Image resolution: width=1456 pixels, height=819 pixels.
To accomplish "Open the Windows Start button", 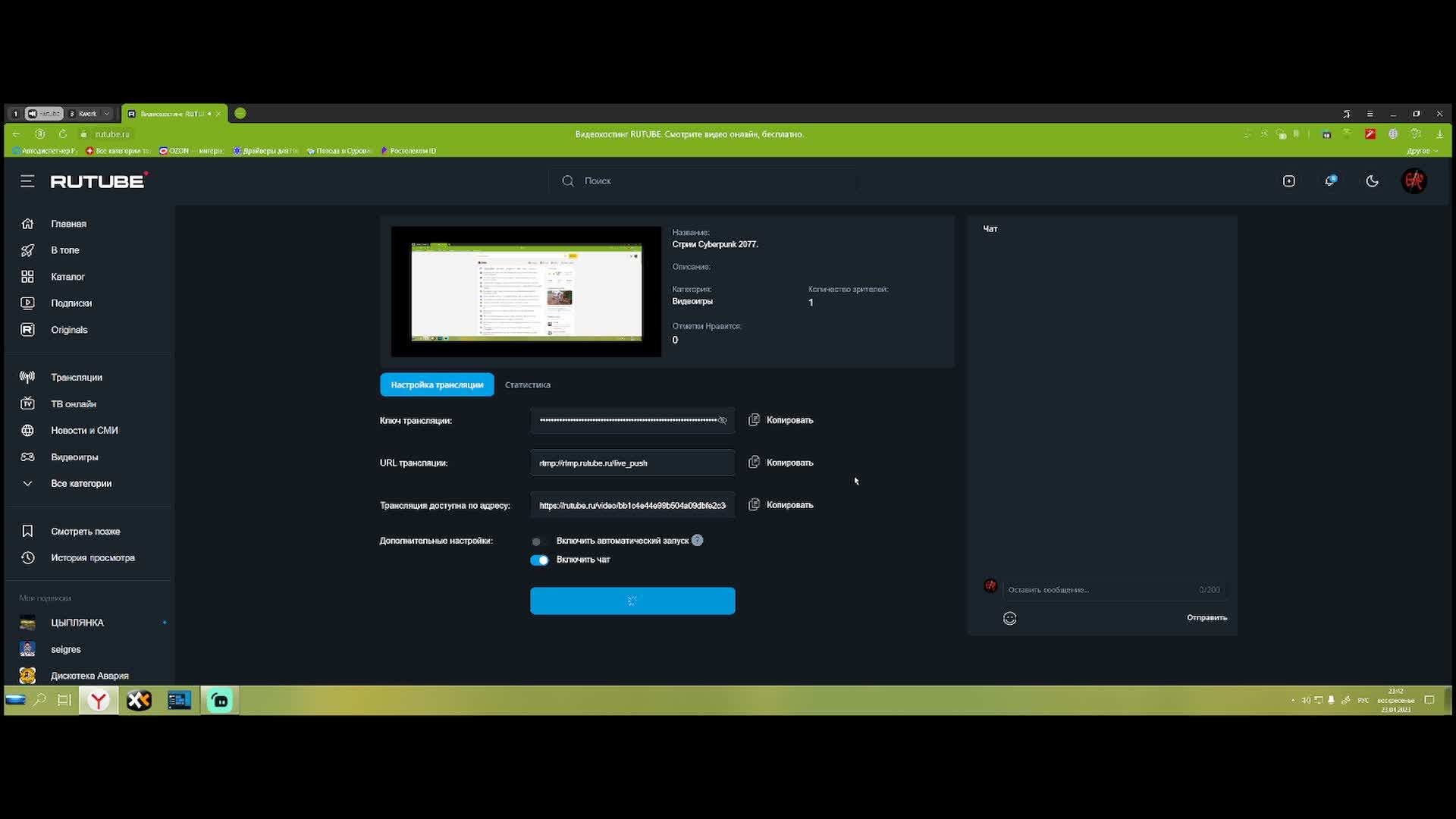I will (15, 700).
